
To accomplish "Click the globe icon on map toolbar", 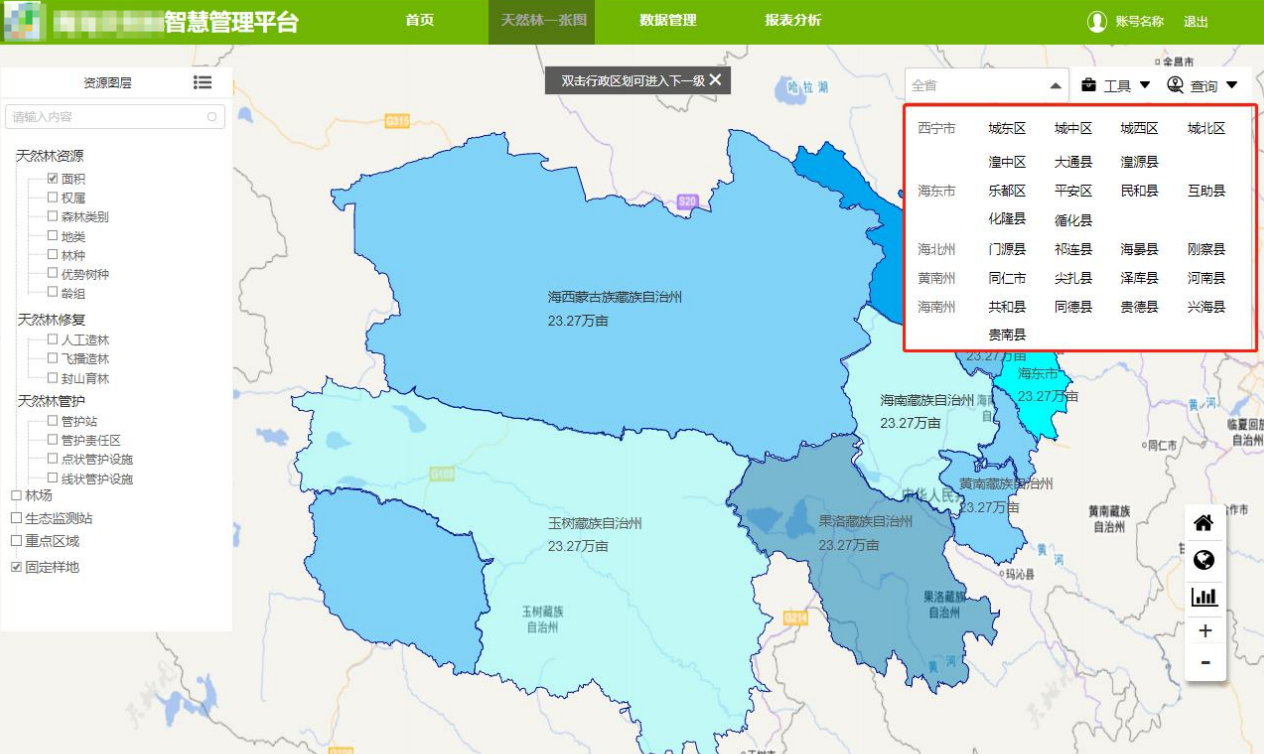I will point(1204,560).
